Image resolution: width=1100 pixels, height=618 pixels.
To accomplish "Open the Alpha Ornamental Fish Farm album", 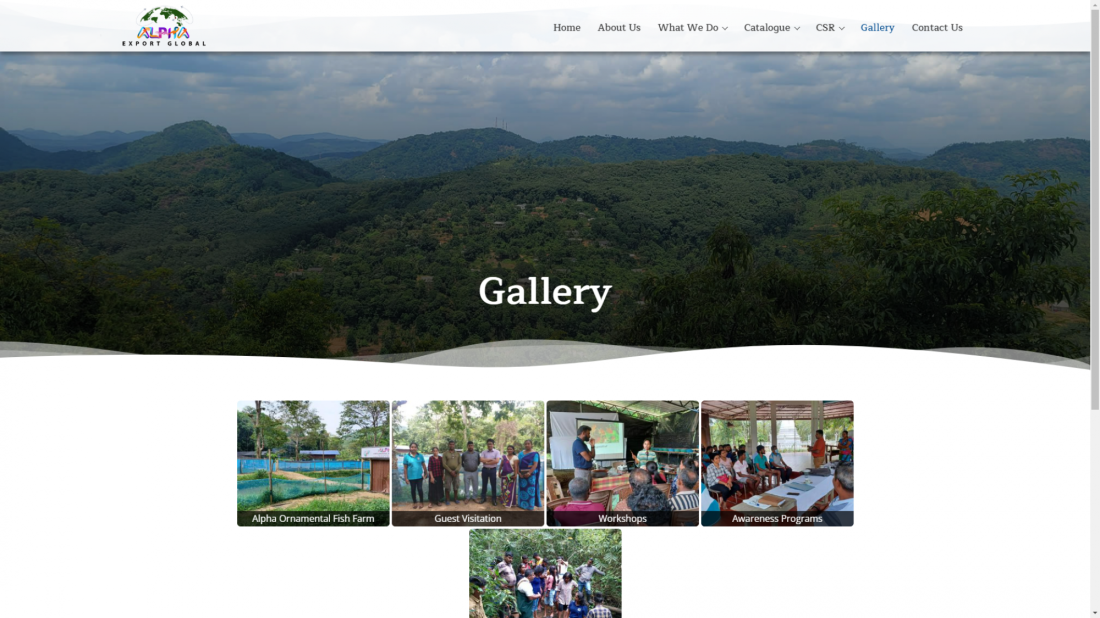I will click(x=313, y=463).
